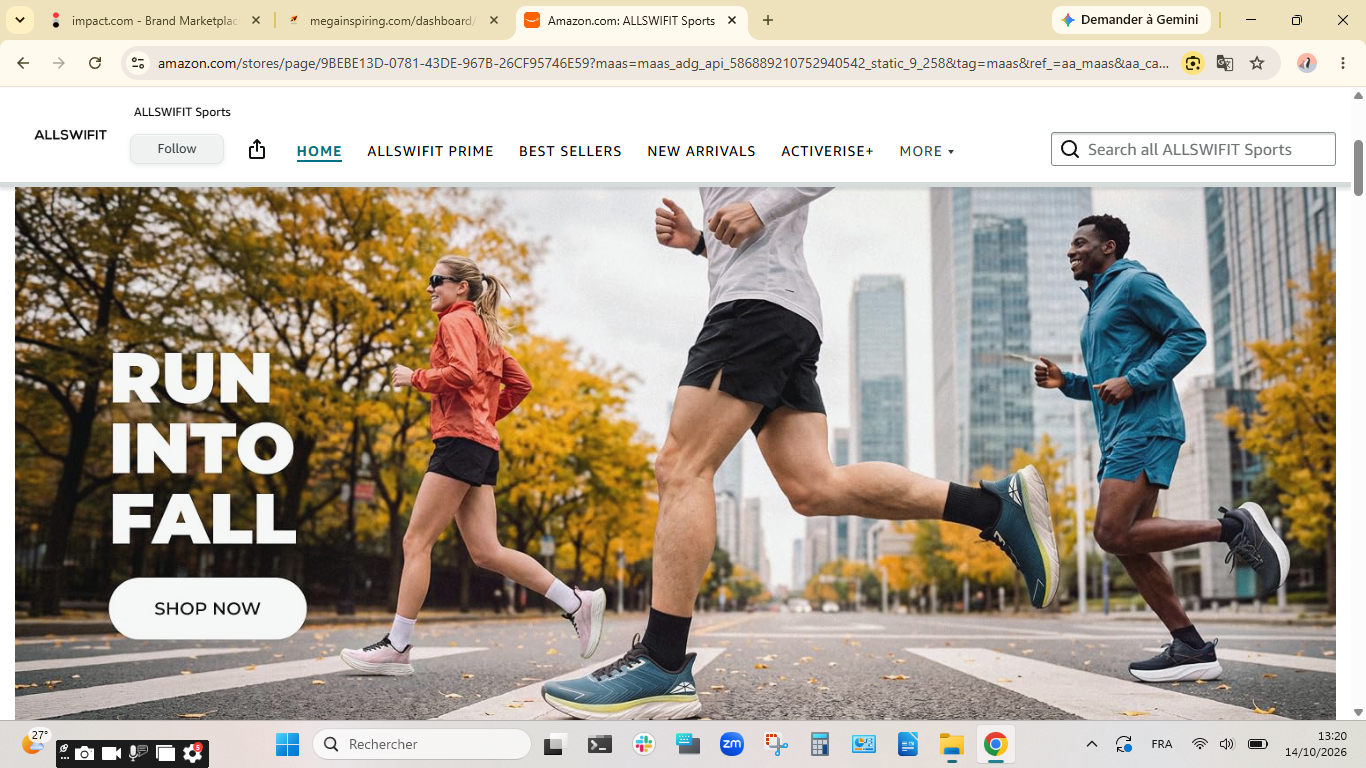The width and height of the screenshot is (1366, 768).
Task: Click the page vertical scrollbar thumb
Action: click(1358, 167)
